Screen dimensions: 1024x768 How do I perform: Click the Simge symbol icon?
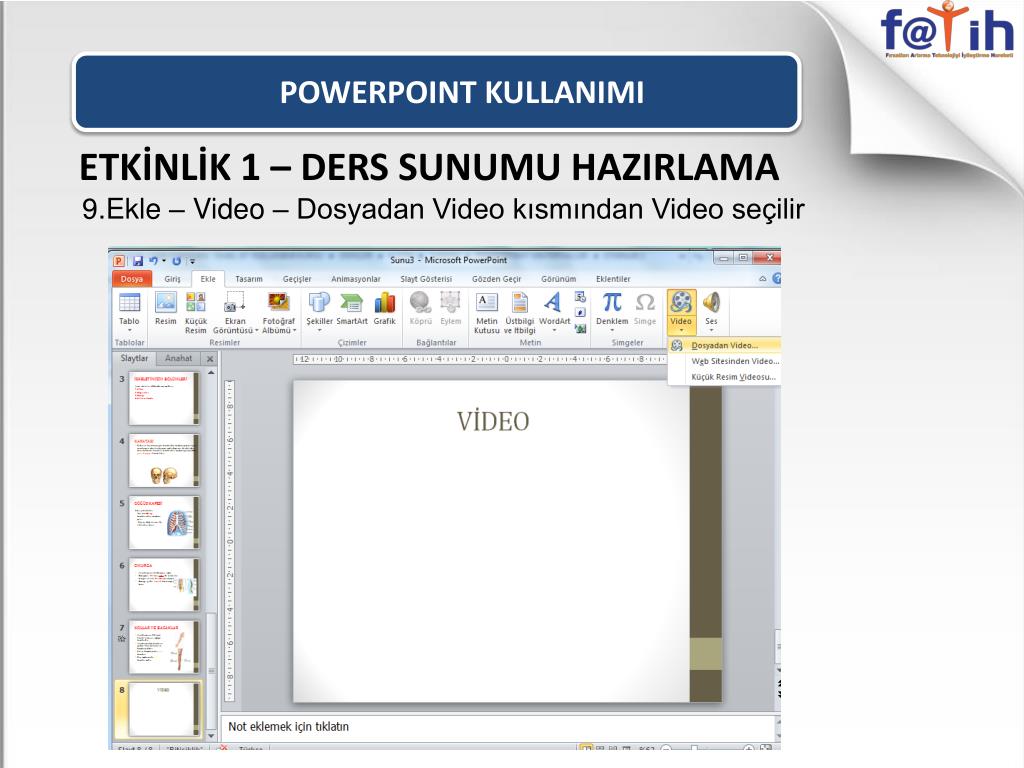[645, 303]
